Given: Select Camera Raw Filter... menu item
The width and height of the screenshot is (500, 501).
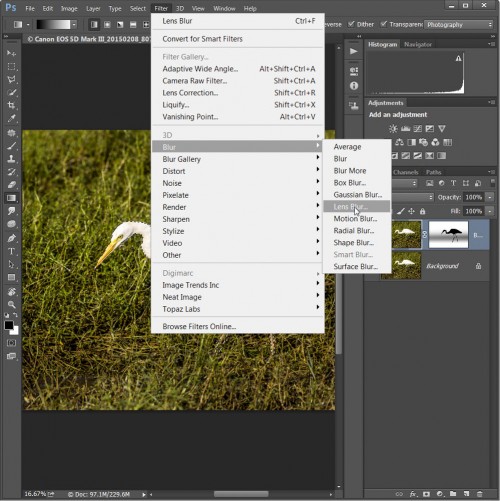Looking at the screenshot, I should click(238, 81).
